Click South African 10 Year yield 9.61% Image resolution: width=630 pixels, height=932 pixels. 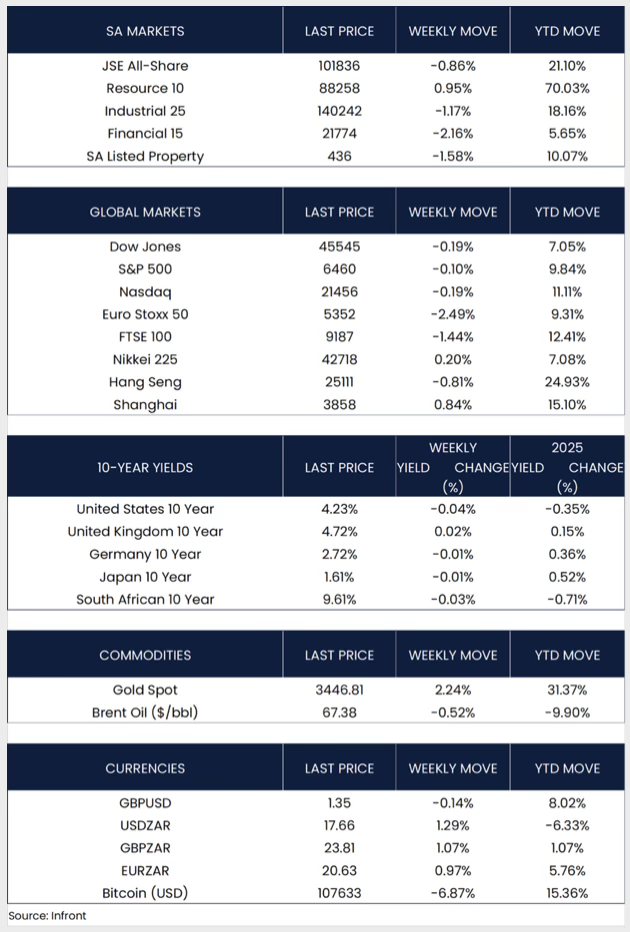tap(339, 600)
